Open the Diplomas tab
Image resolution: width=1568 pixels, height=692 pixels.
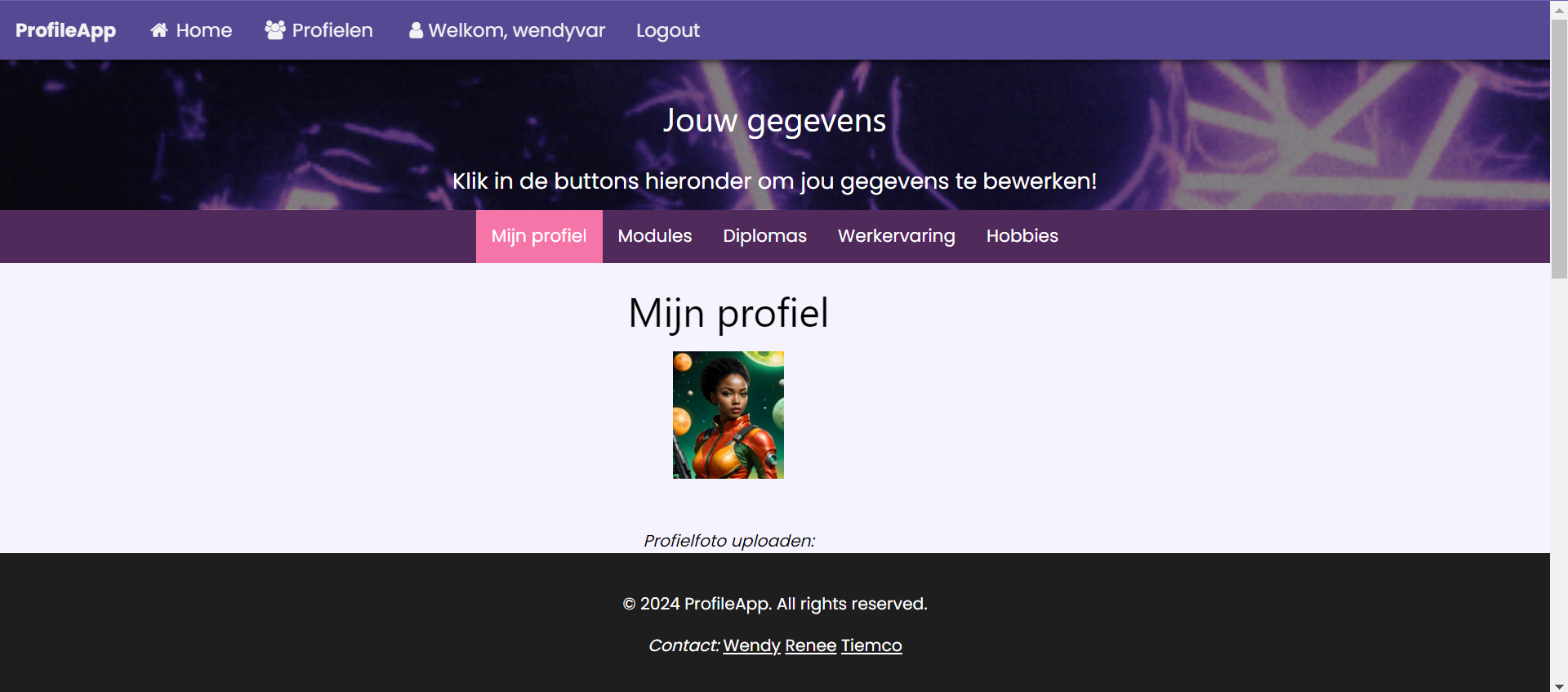[764, 236]
